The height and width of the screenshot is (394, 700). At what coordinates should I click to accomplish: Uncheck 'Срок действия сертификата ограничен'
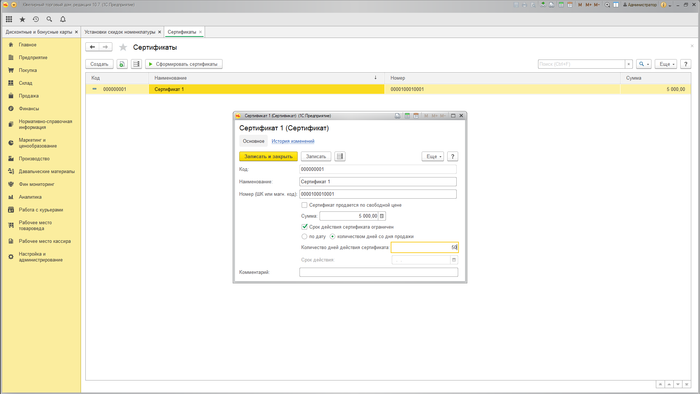304,227
